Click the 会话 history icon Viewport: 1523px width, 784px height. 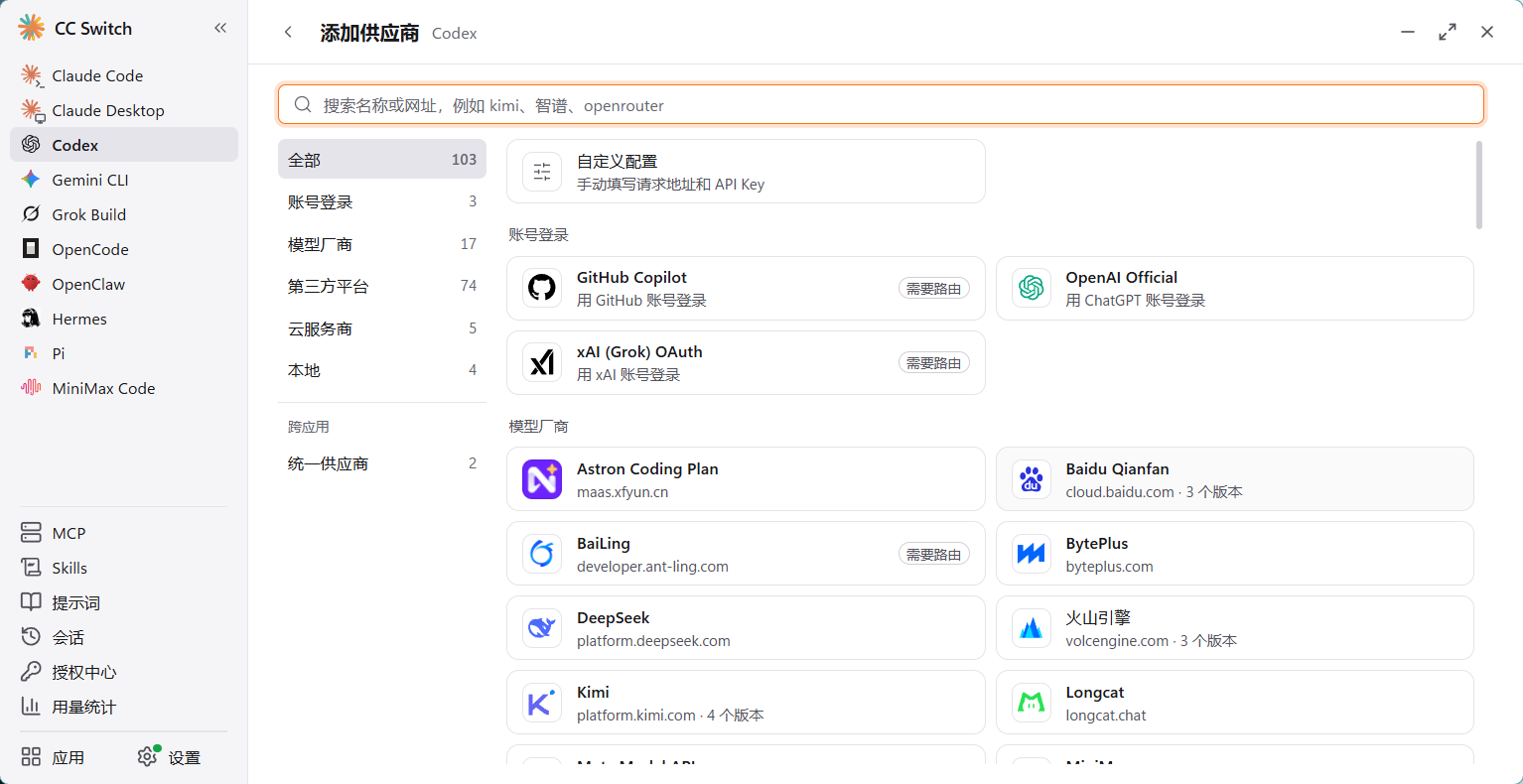(x=31, y=637)
